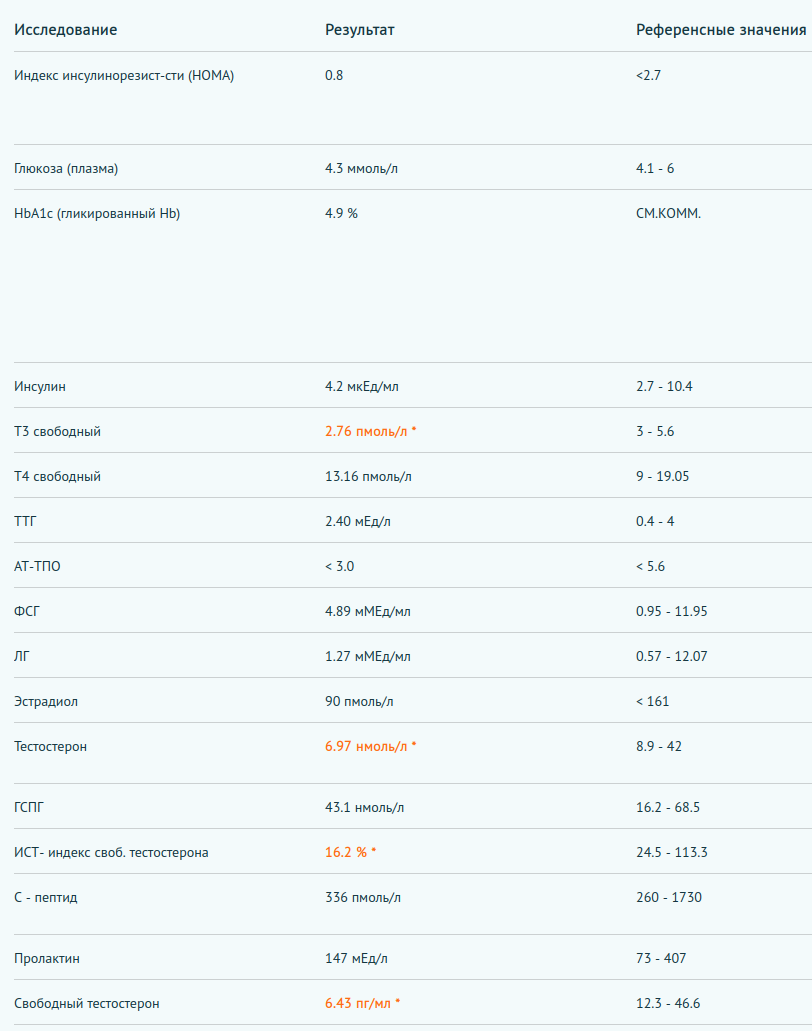Click the Результат column header
This screenshot has width=812, height=1031.
click(x=360, y=30)
